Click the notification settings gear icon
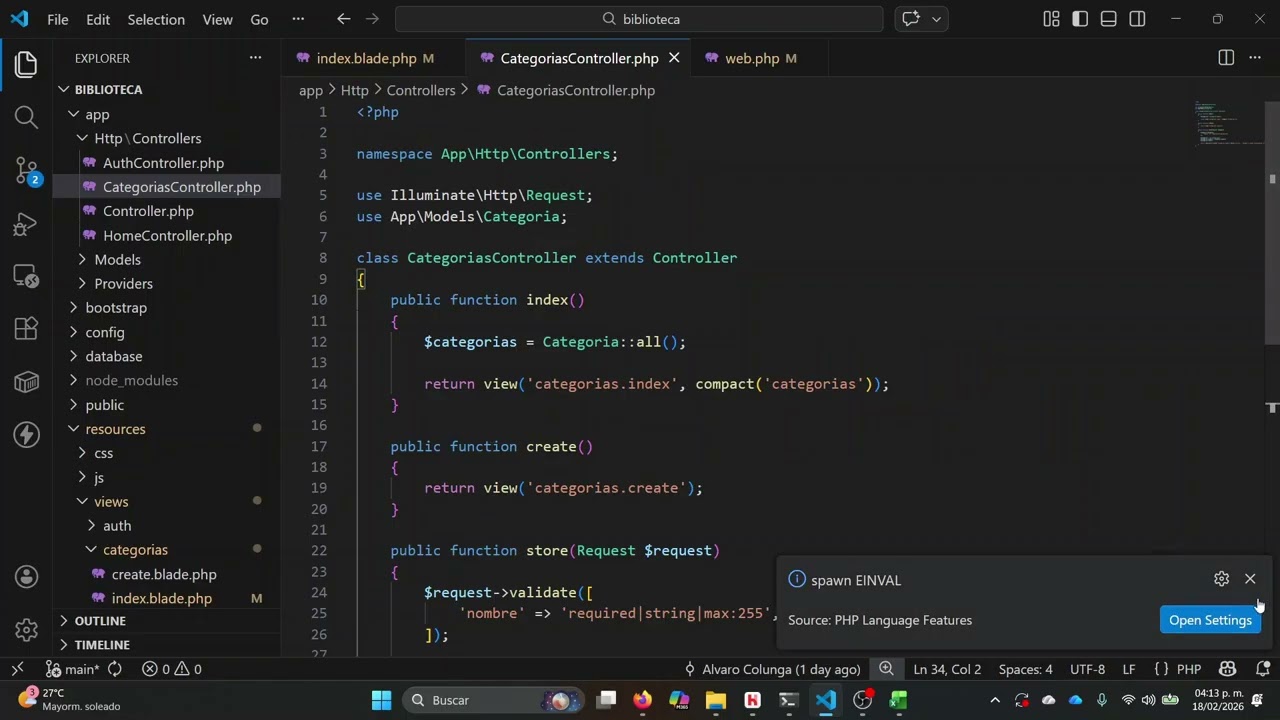Screen dimensions: 1280x720 tap(1221, 579)
